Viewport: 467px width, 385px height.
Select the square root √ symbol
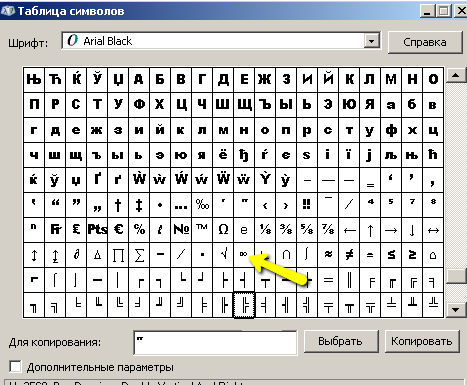[223, 255]
